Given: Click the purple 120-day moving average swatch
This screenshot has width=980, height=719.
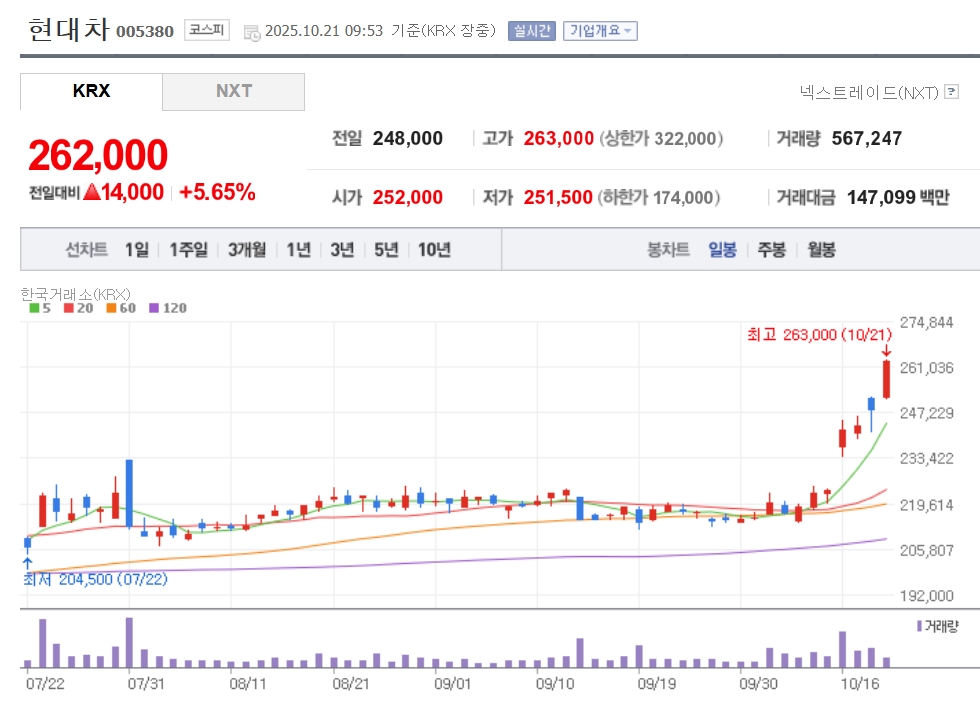Looking at the screenshot, I should [x=154, y=308].
